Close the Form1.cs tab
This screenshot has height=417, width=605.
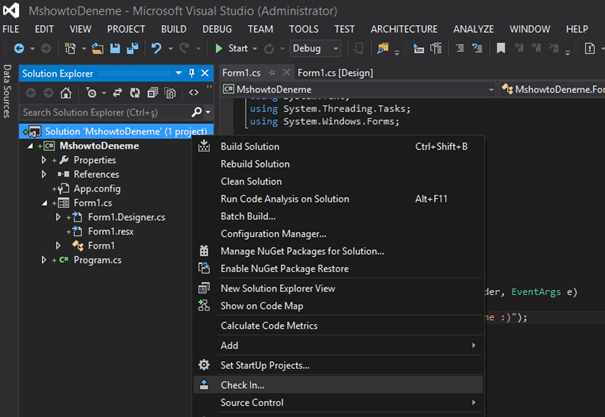286,73
